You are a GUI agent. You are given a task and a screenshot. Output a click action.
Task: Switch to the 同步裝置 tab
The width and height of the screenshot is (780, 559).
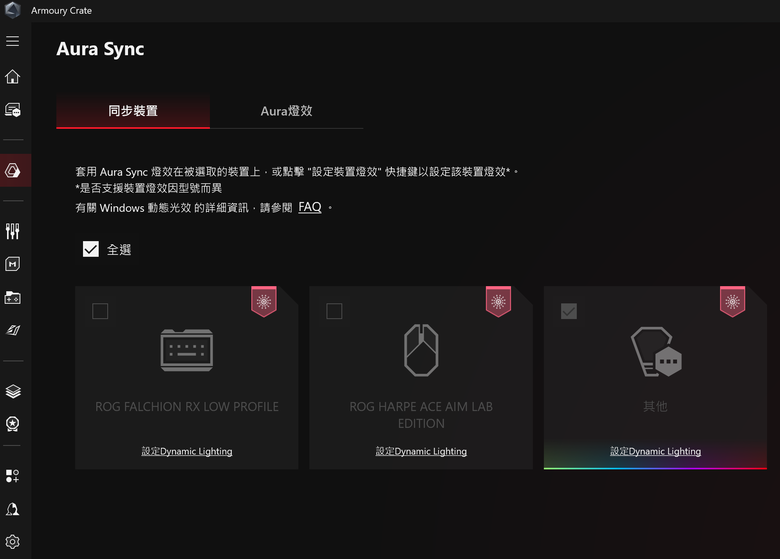pyautogui.click(x=133, y=111)
